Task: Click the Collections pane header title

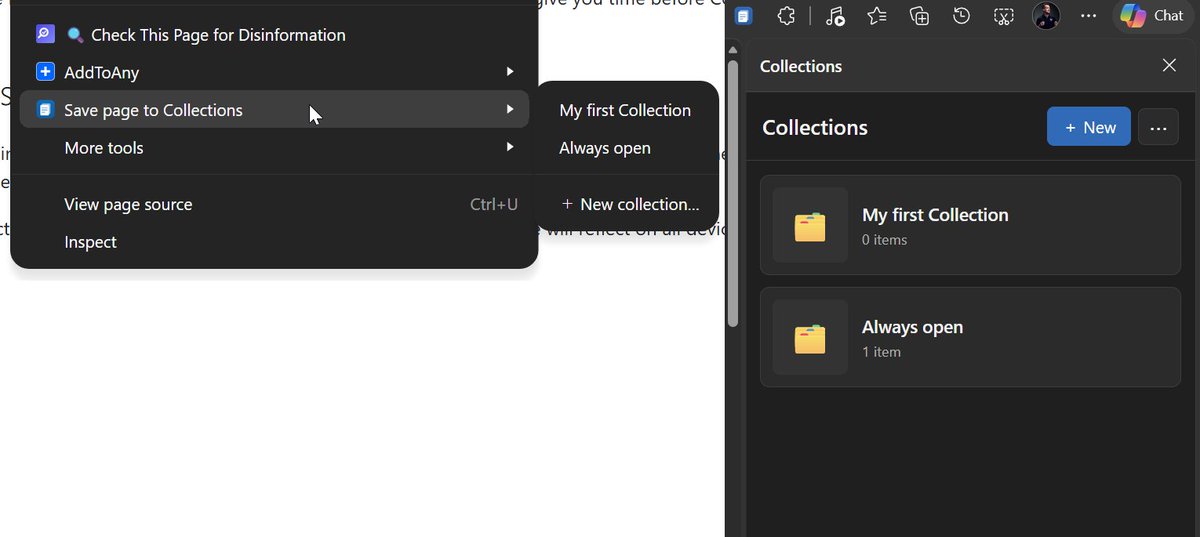Action: (801, 67)
